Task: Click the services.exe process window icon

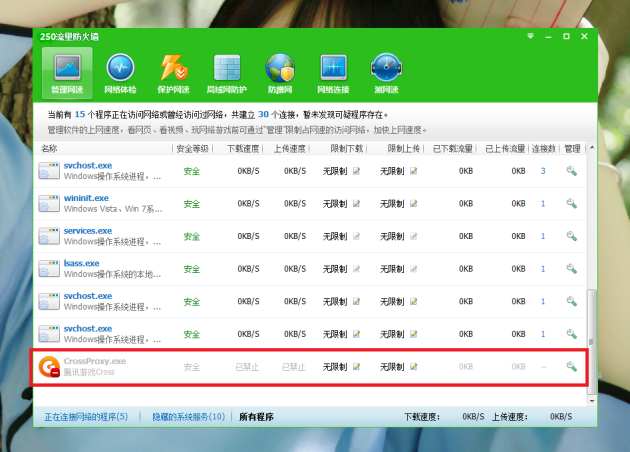Action: 49,236
